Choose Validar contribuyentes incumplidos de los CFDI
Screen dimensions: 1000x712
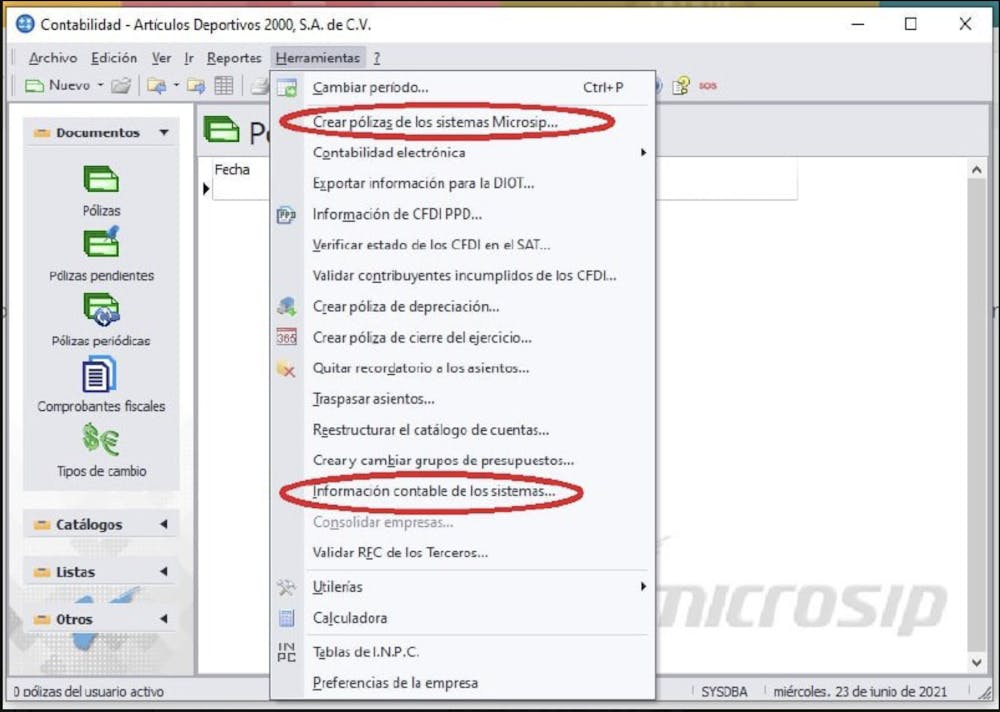(463, 276)
